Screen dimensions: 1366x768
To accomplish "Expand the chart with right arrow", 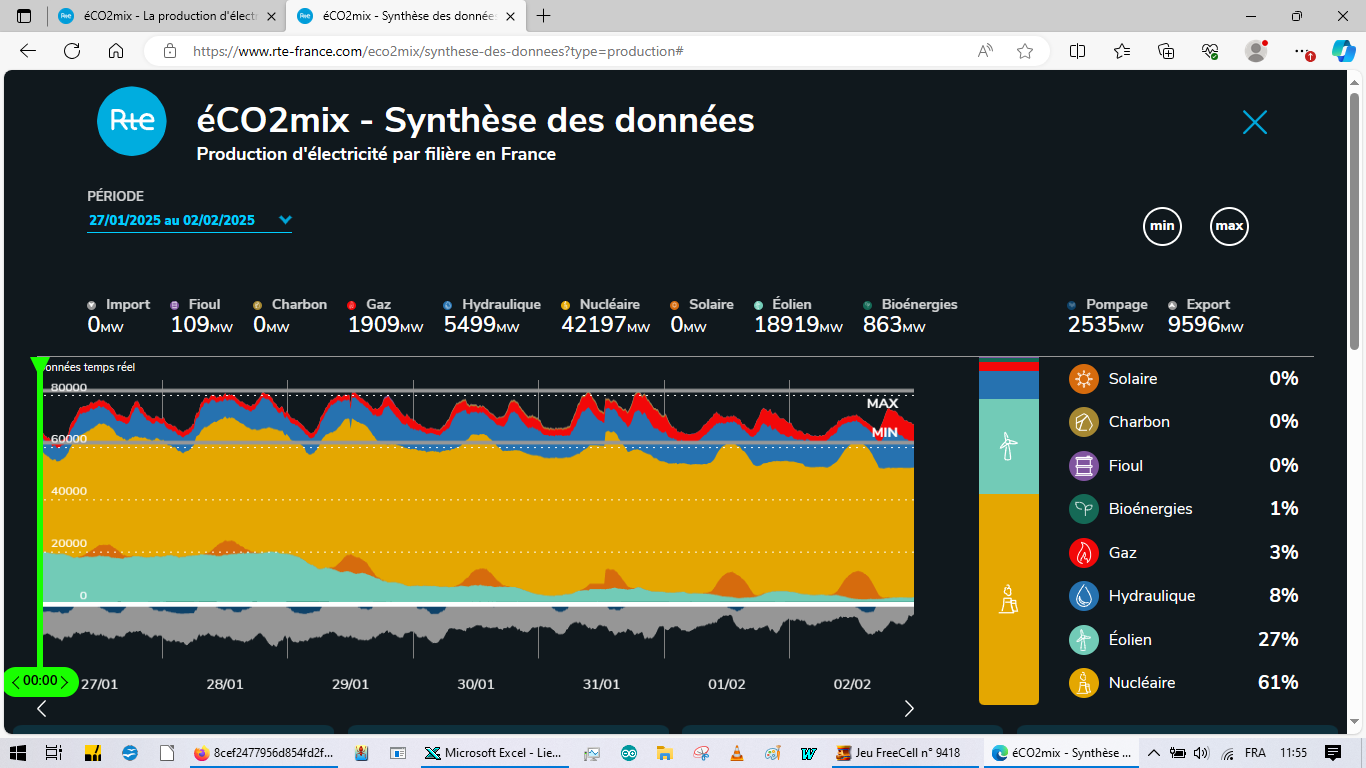I will [908, 709].
